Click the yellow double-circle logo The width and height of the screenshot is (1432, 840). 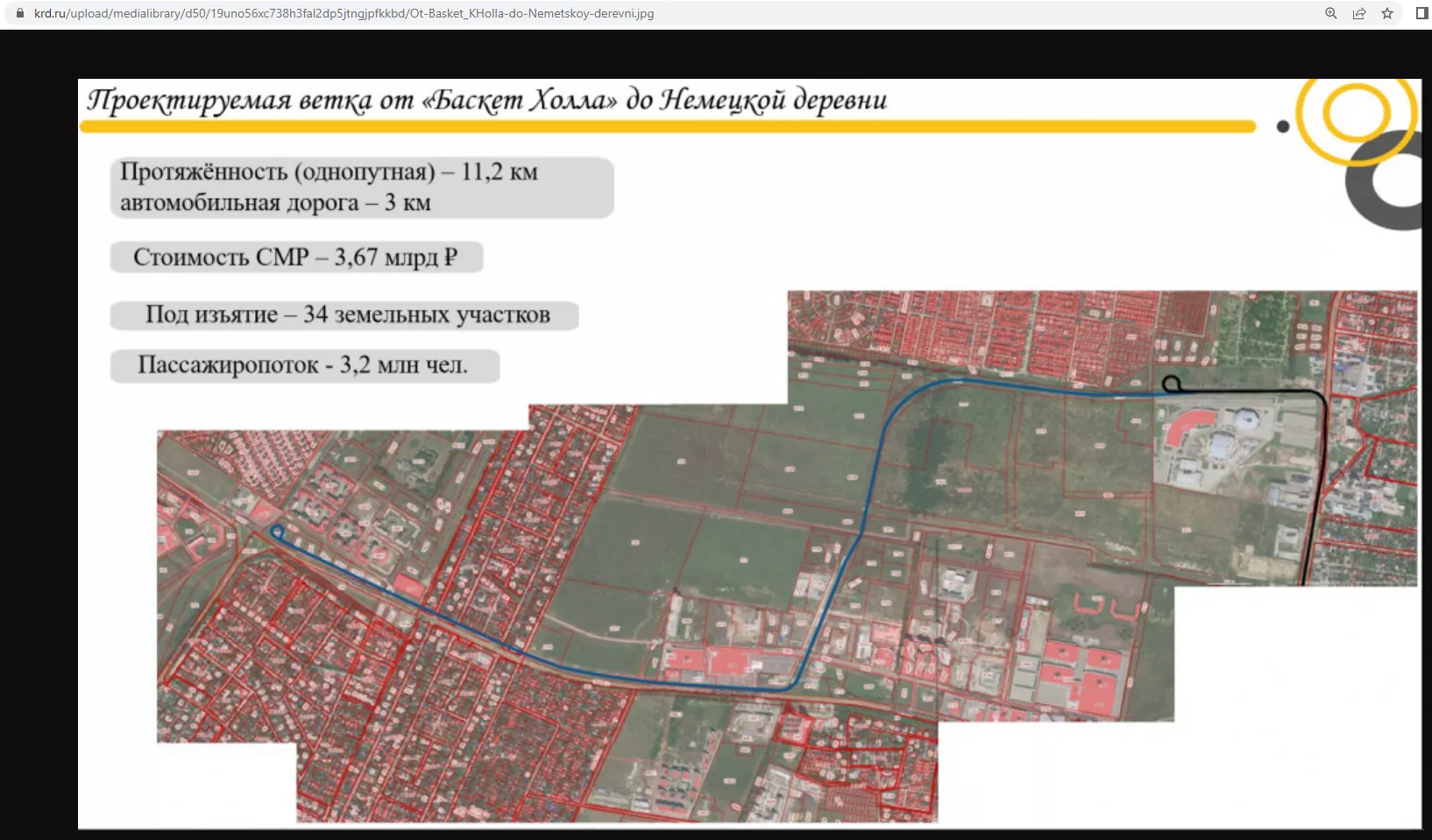1355,114
